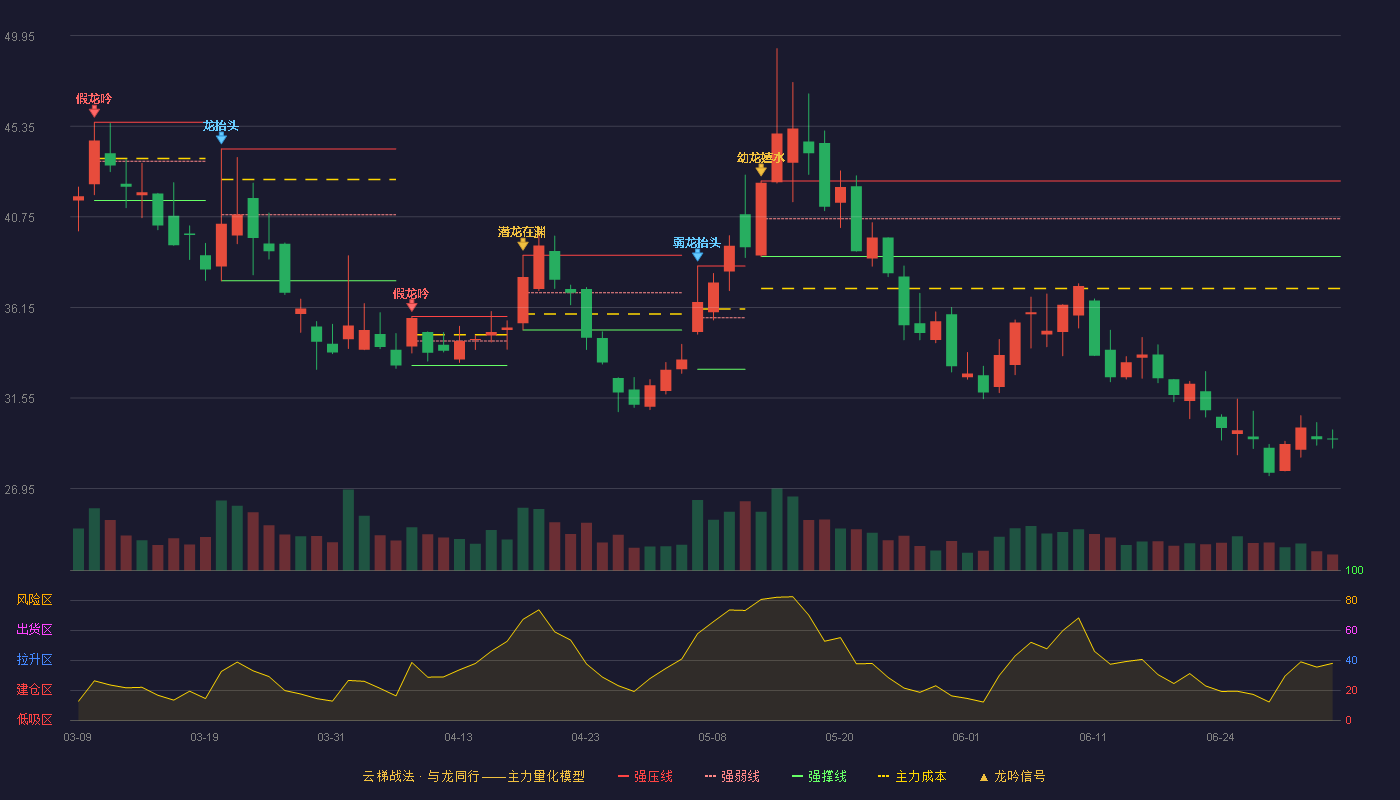Click the 20 indicator scale value
Screen dimensions: 1400x800
1351,690
